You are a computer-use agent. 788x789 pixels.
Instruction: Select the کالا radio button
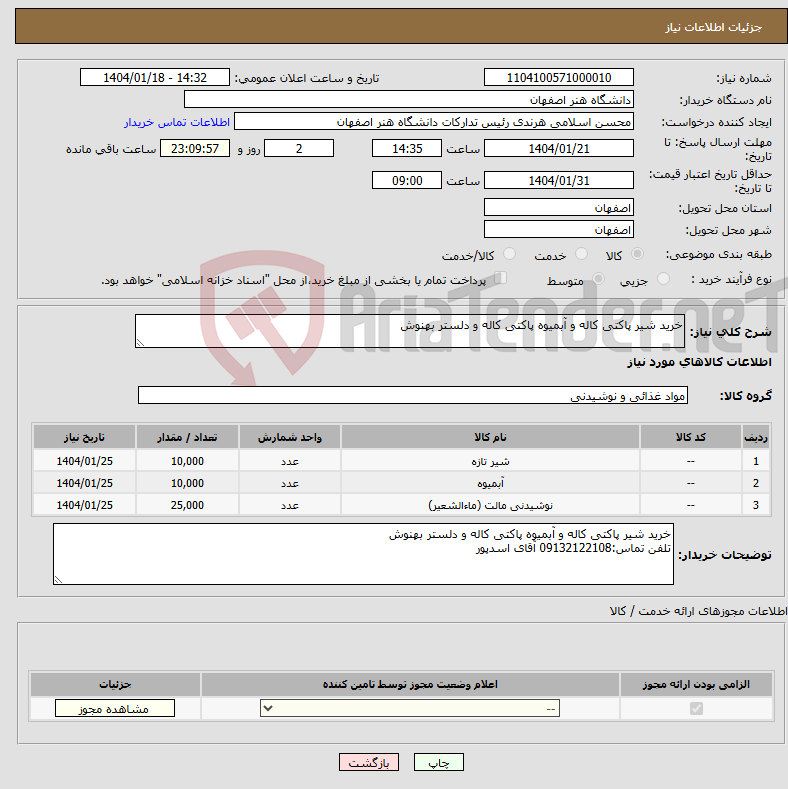coord(637,254)
